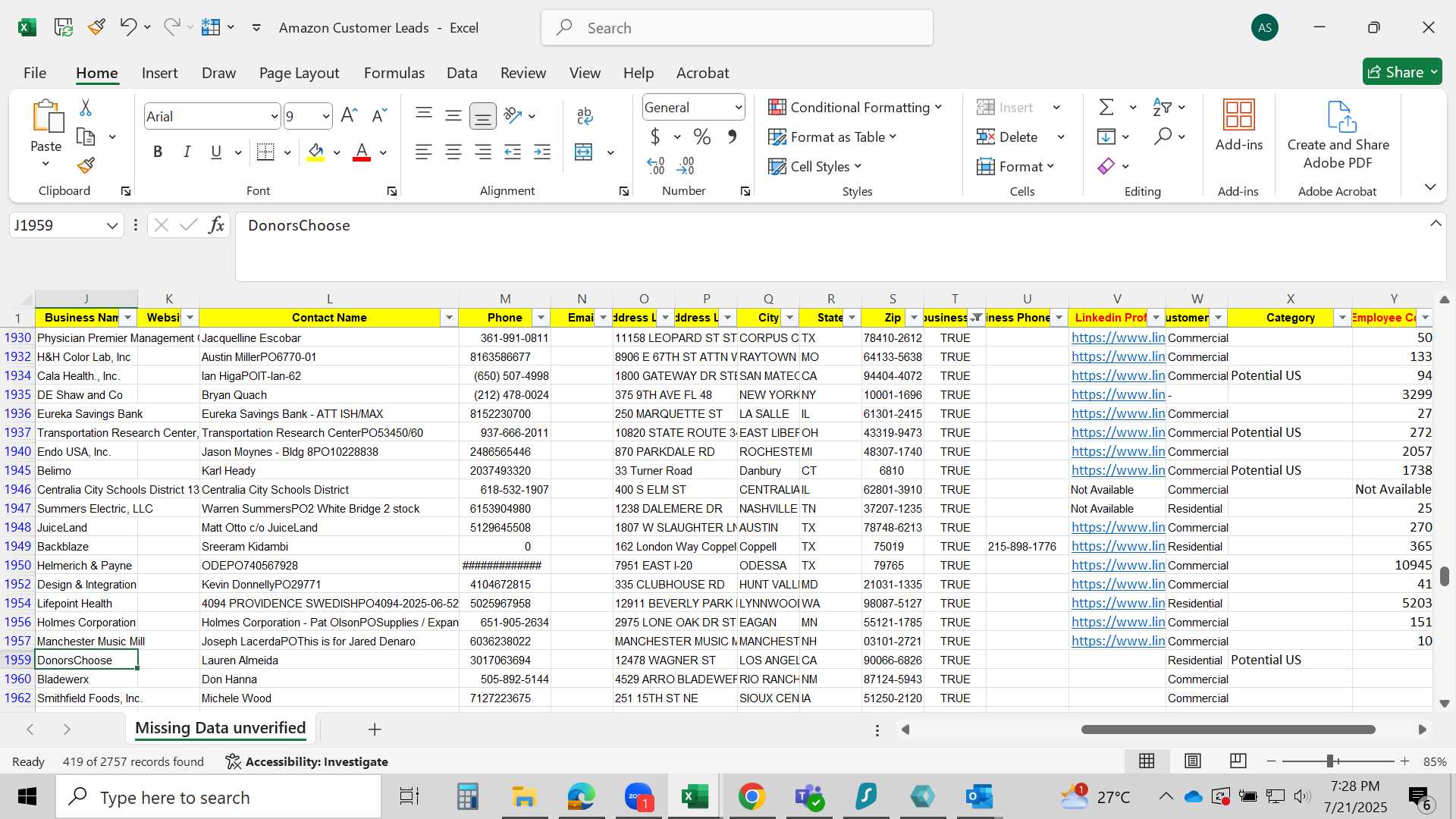Toggle Bottom Align for cell

coord(483,116)
